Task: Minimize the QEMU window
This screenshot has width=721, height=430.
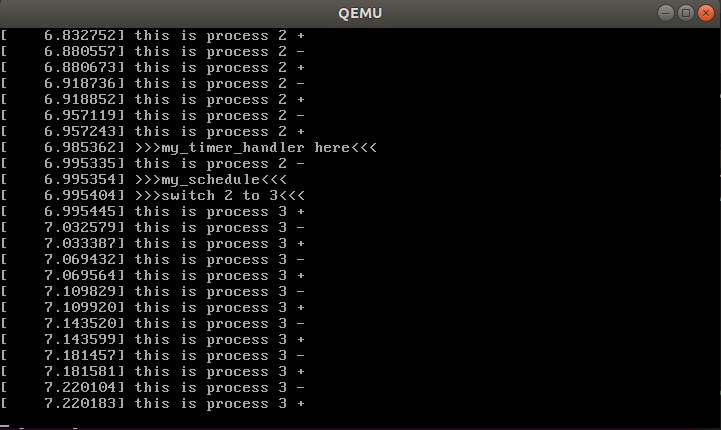Action: [x=665, y=13]
